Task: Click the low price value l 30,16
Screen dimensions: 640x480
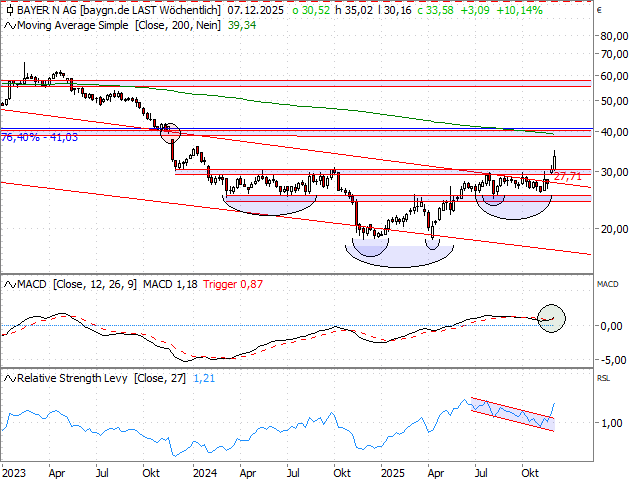Action: point(395,10)
